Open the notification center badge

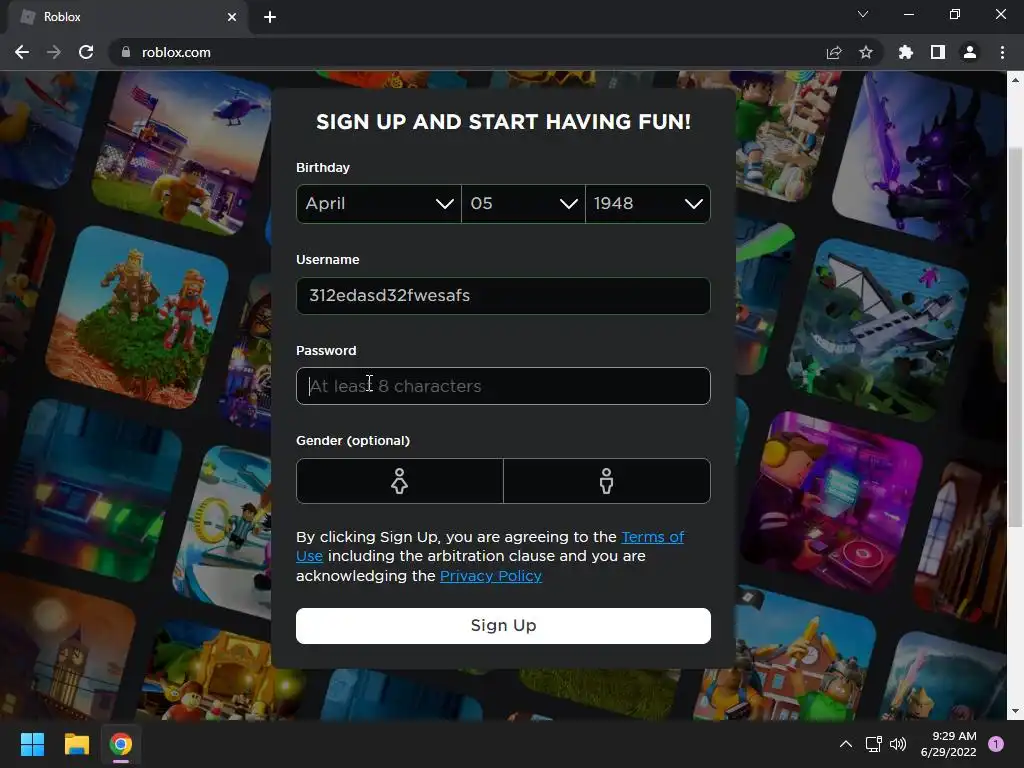pyautogui.click(x=996, y=743)
